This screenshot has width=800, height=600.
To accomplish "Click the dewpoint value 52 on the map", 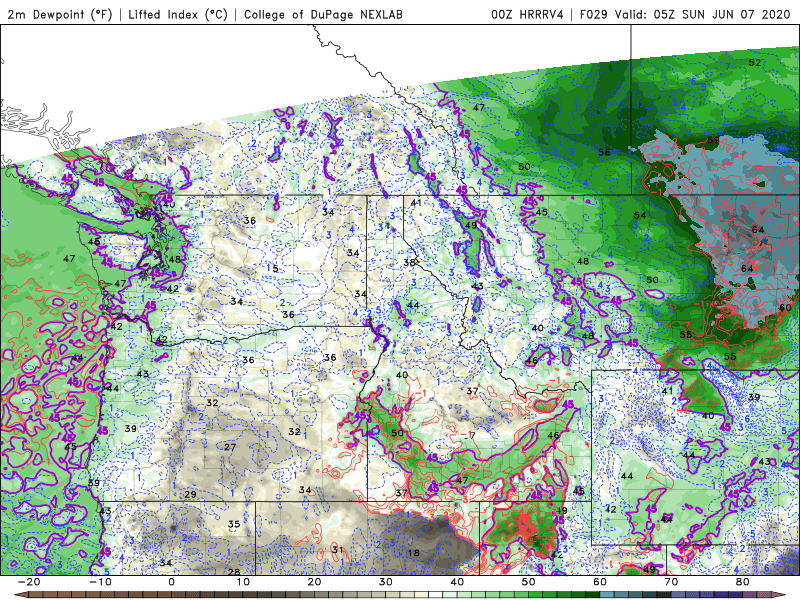I will 755,63.
